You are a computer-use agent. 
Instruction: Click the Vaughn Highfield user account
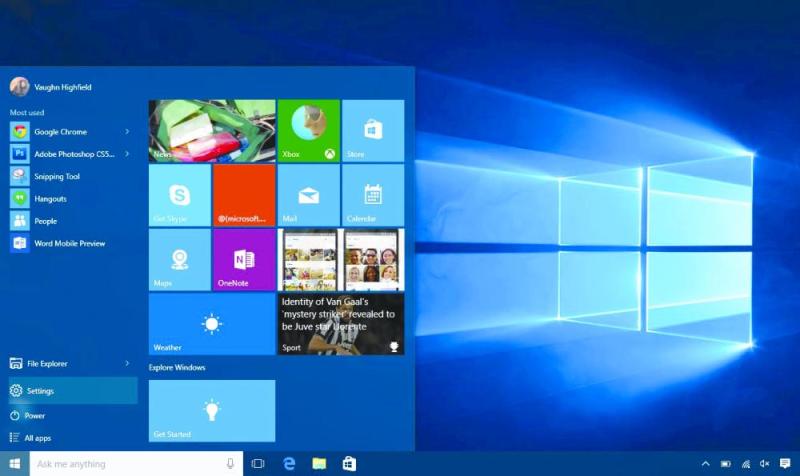point(51,87)
